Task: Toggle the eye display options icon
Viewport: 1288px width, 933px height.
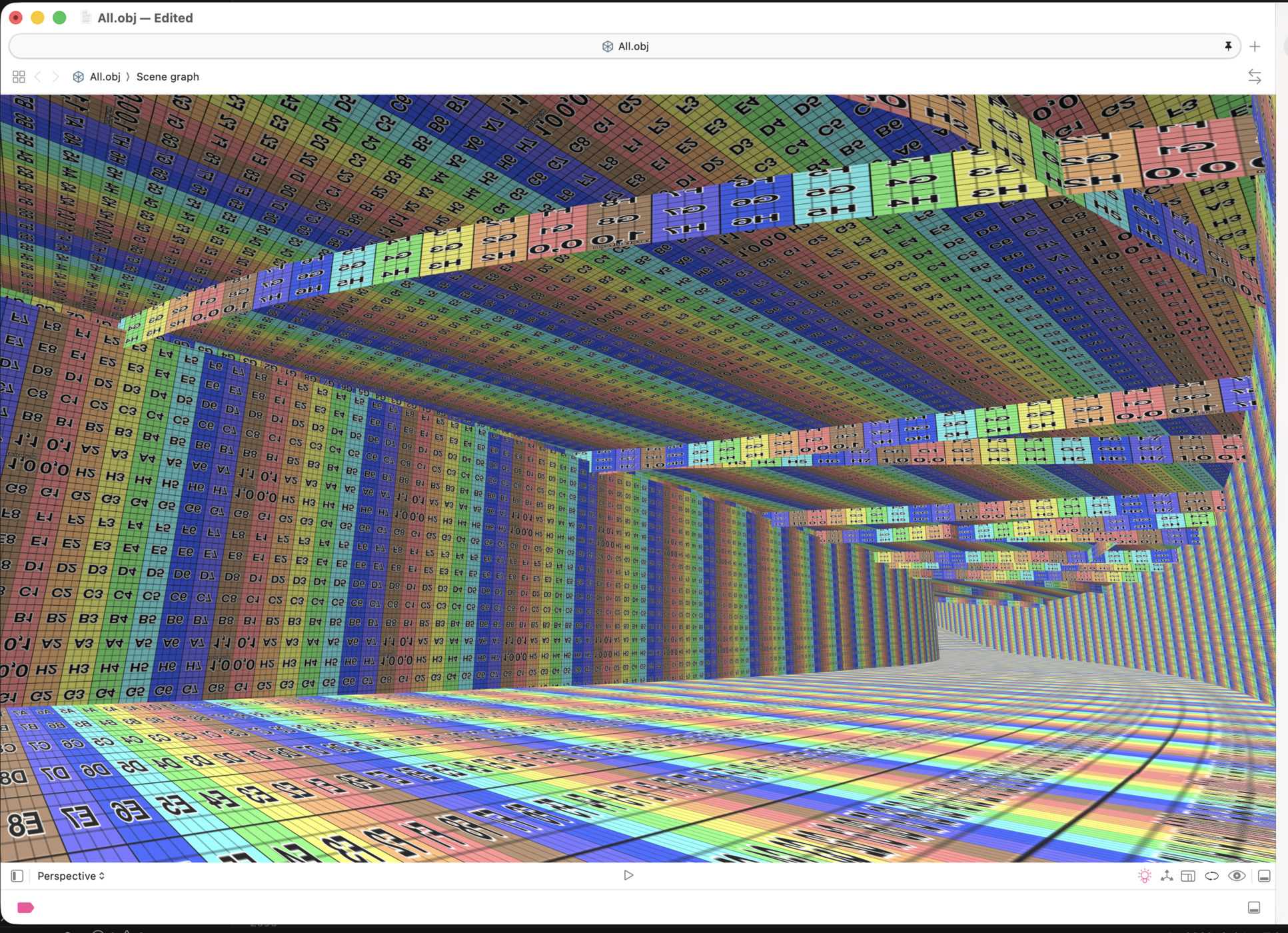Action: [1236, 876]
